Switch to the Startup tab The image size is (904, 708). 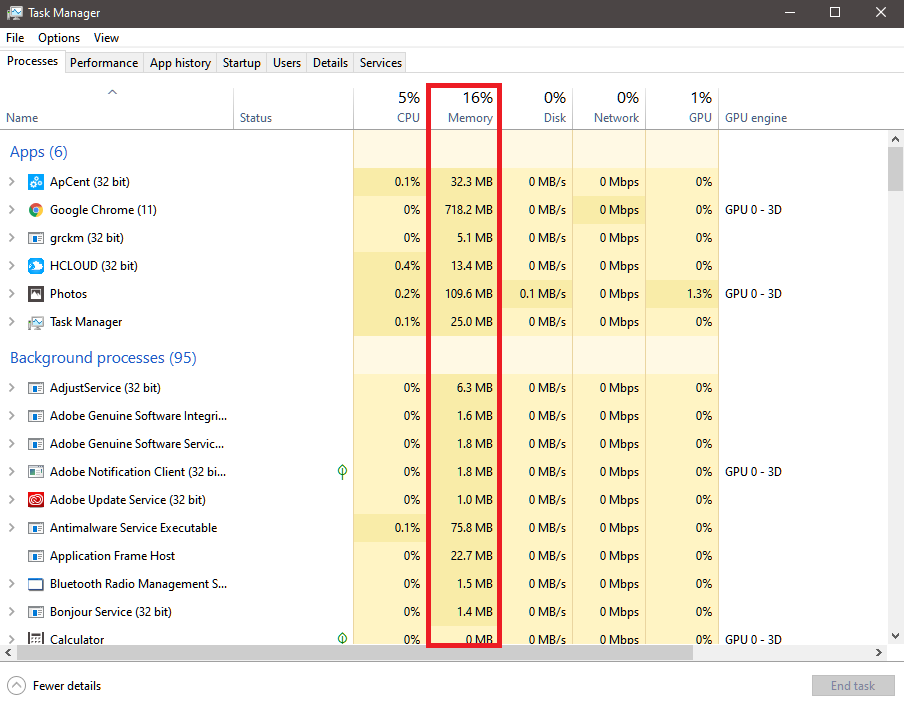[242, 63]
